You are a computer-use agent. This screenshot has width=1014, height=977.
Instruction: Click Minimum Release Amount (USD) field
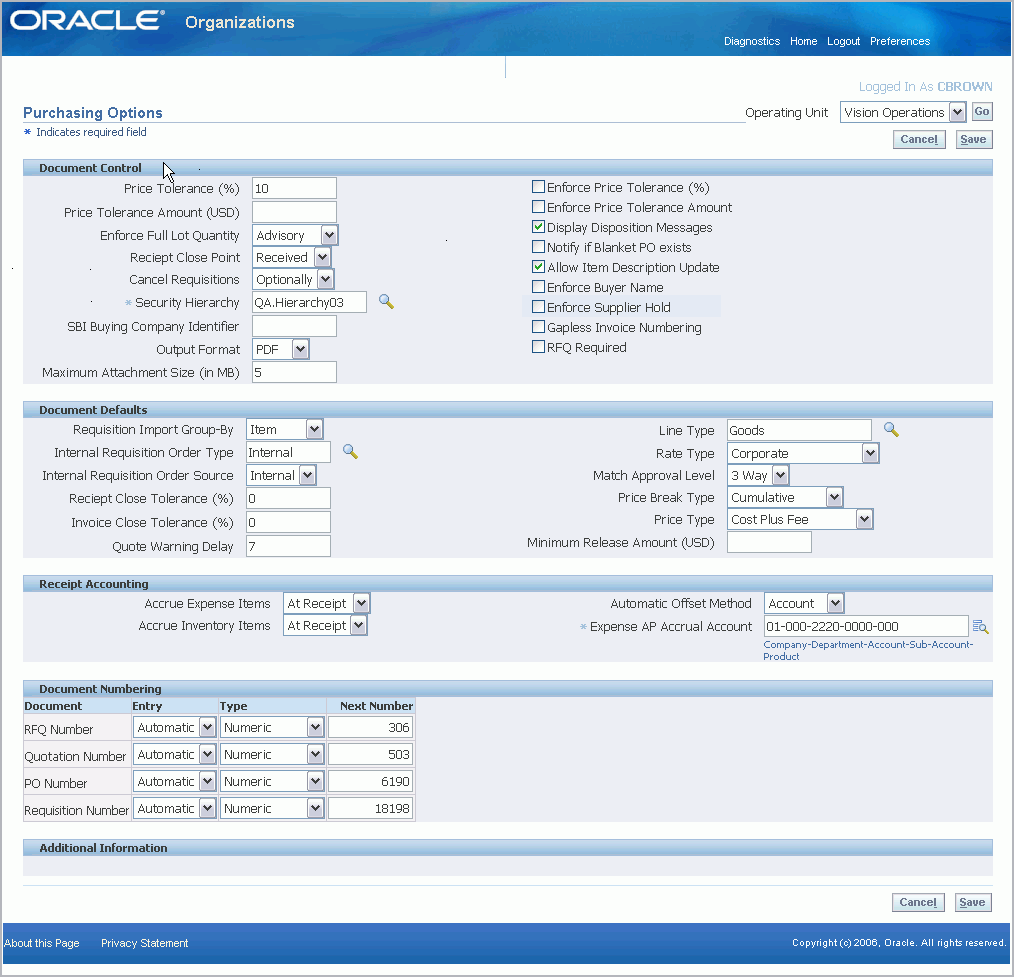click(x=770, y=542)
